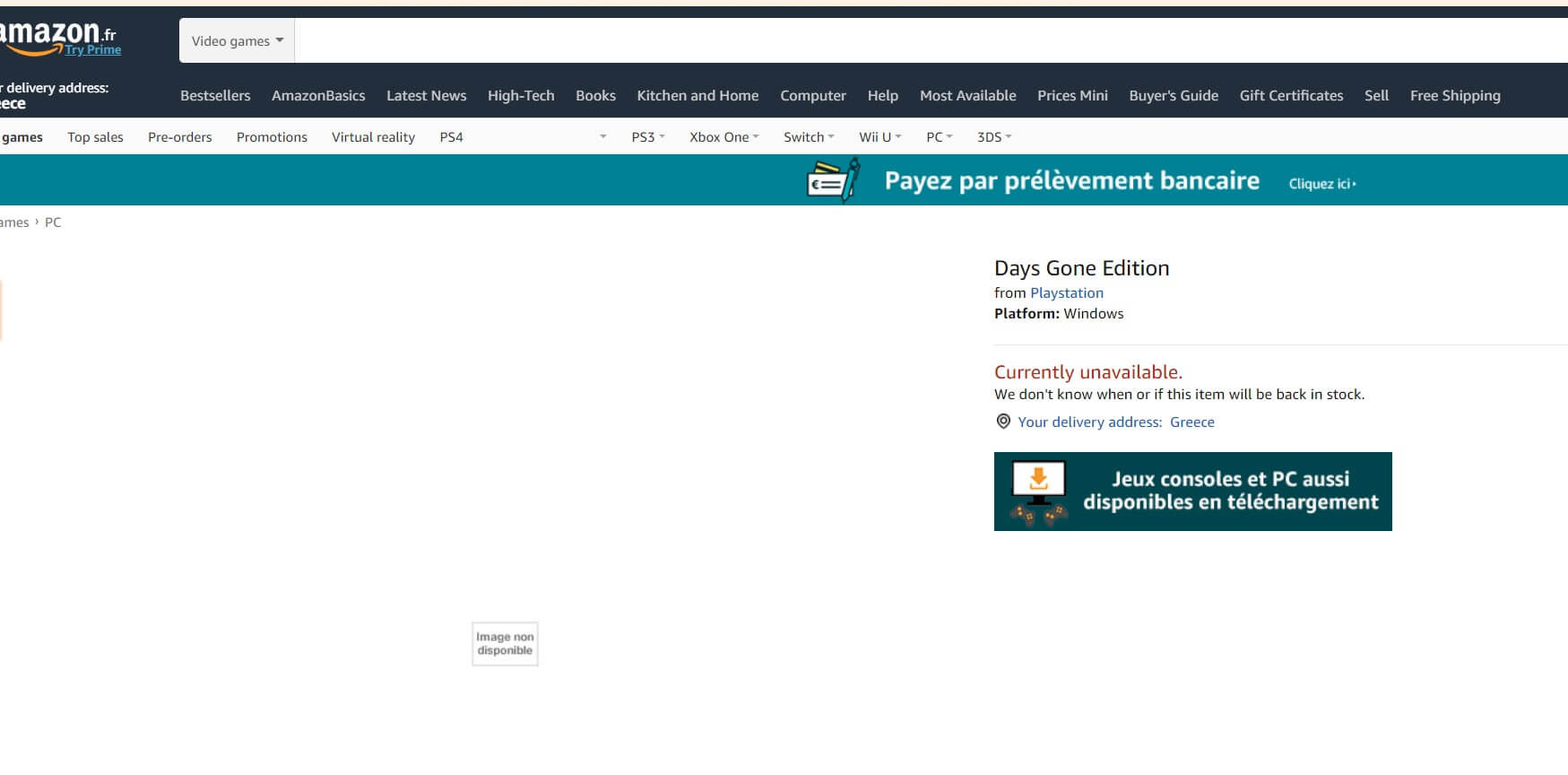Expand the PS3 platform menu
Viewport: 1568px width, 775px height.
click(647, 137)
